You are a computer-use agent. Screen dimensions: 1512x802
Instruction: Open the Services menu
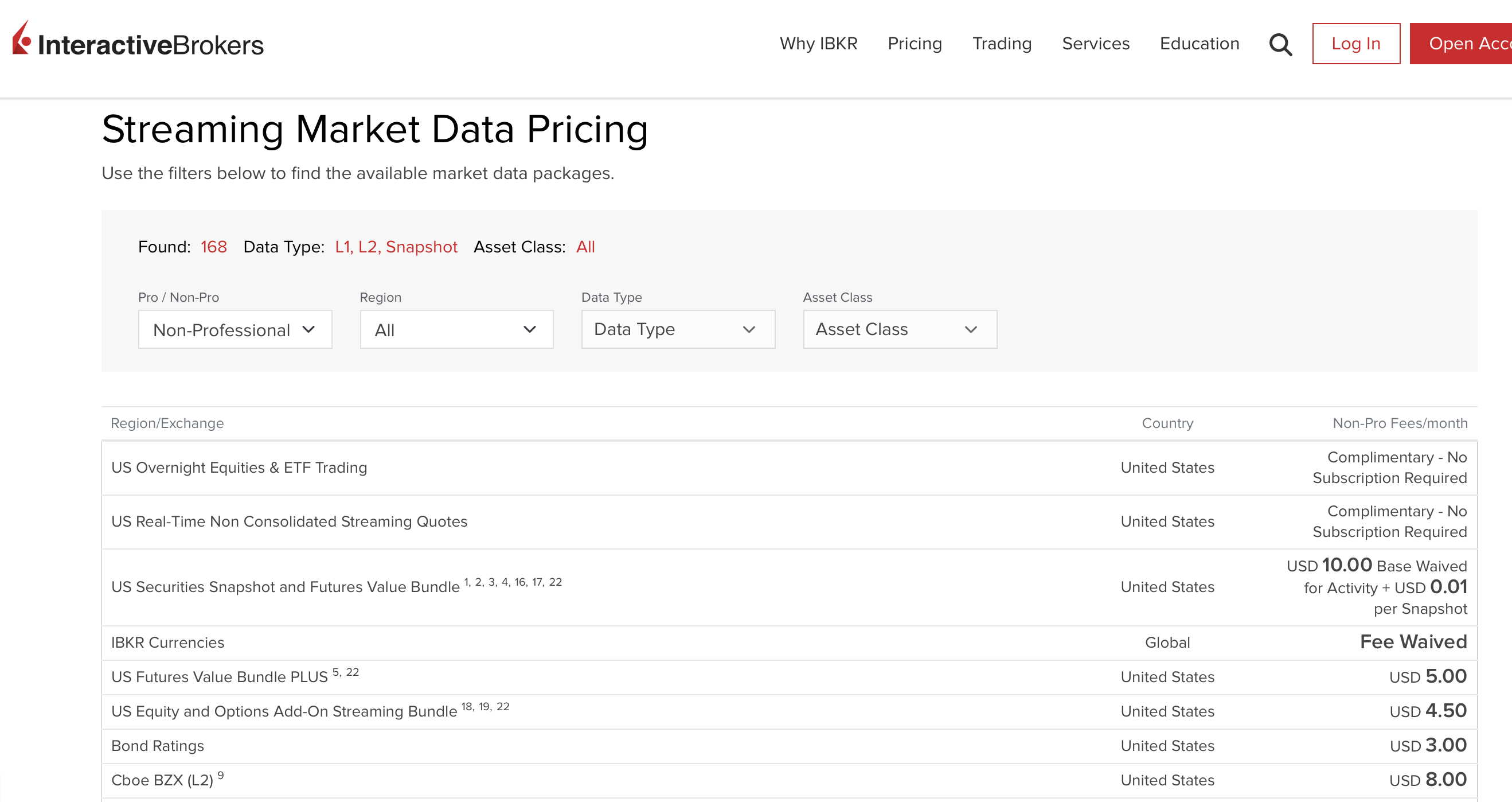[x=1095, y=44]
